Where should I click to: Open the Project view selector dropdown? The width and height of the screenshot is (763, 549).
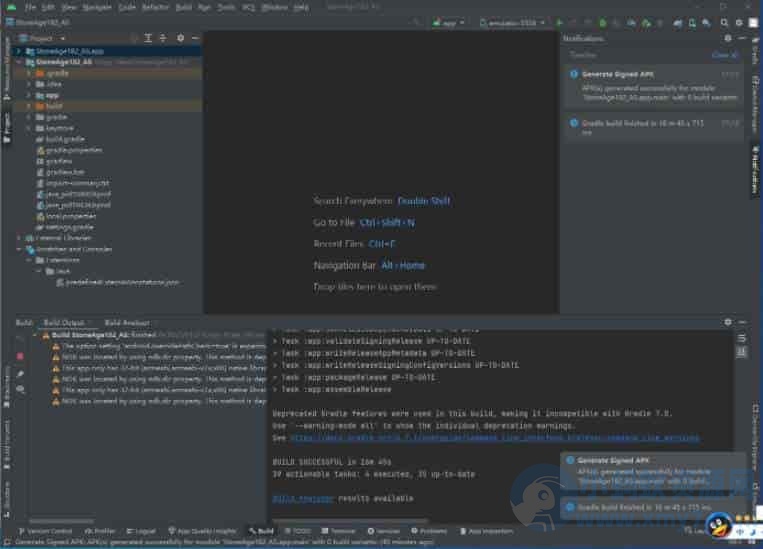coord(42,38)
